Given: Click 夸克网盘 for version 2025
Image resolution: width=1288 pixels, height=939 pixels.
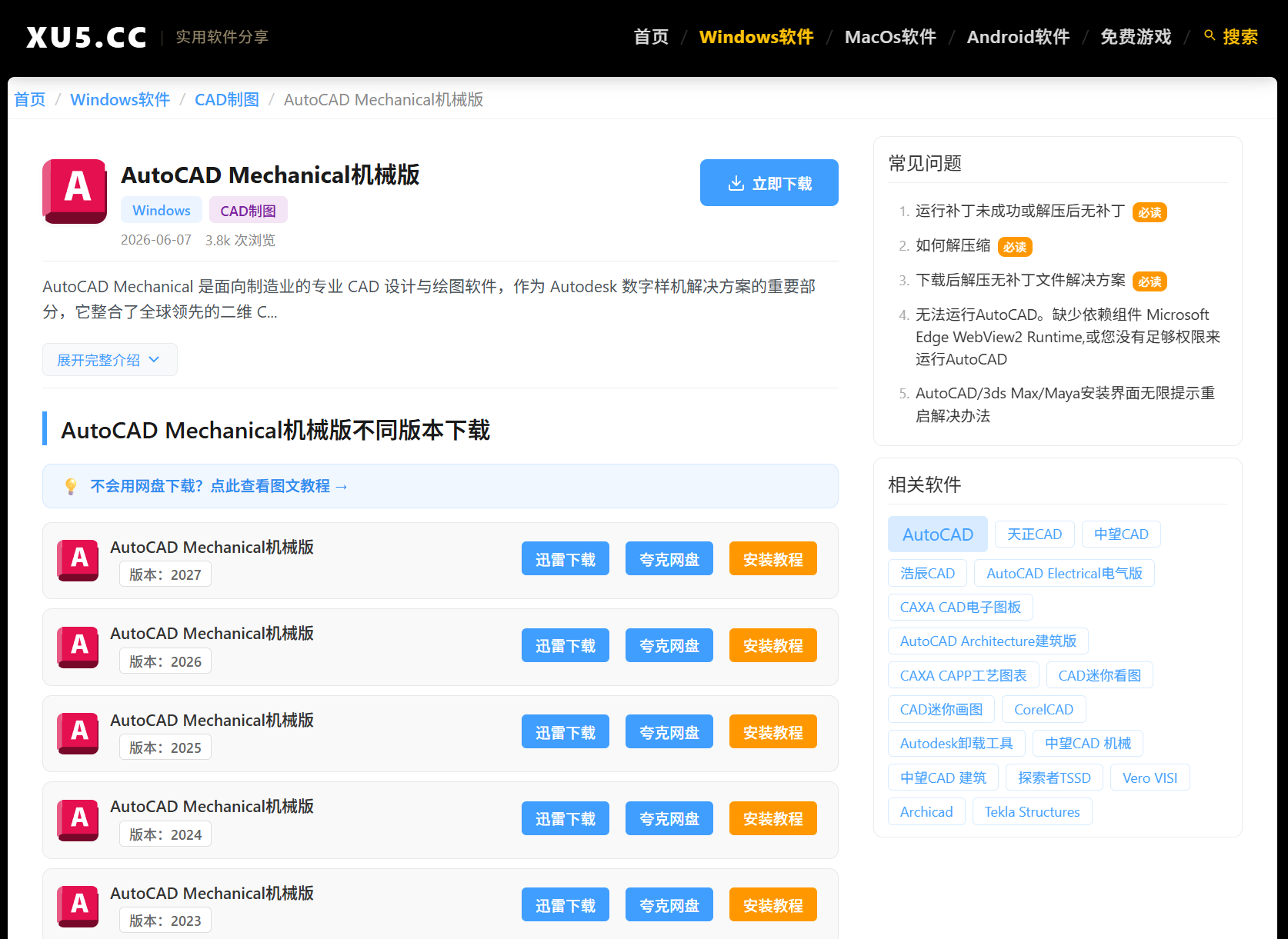Looking at the screenshot, I should click(x=669, y=732).
